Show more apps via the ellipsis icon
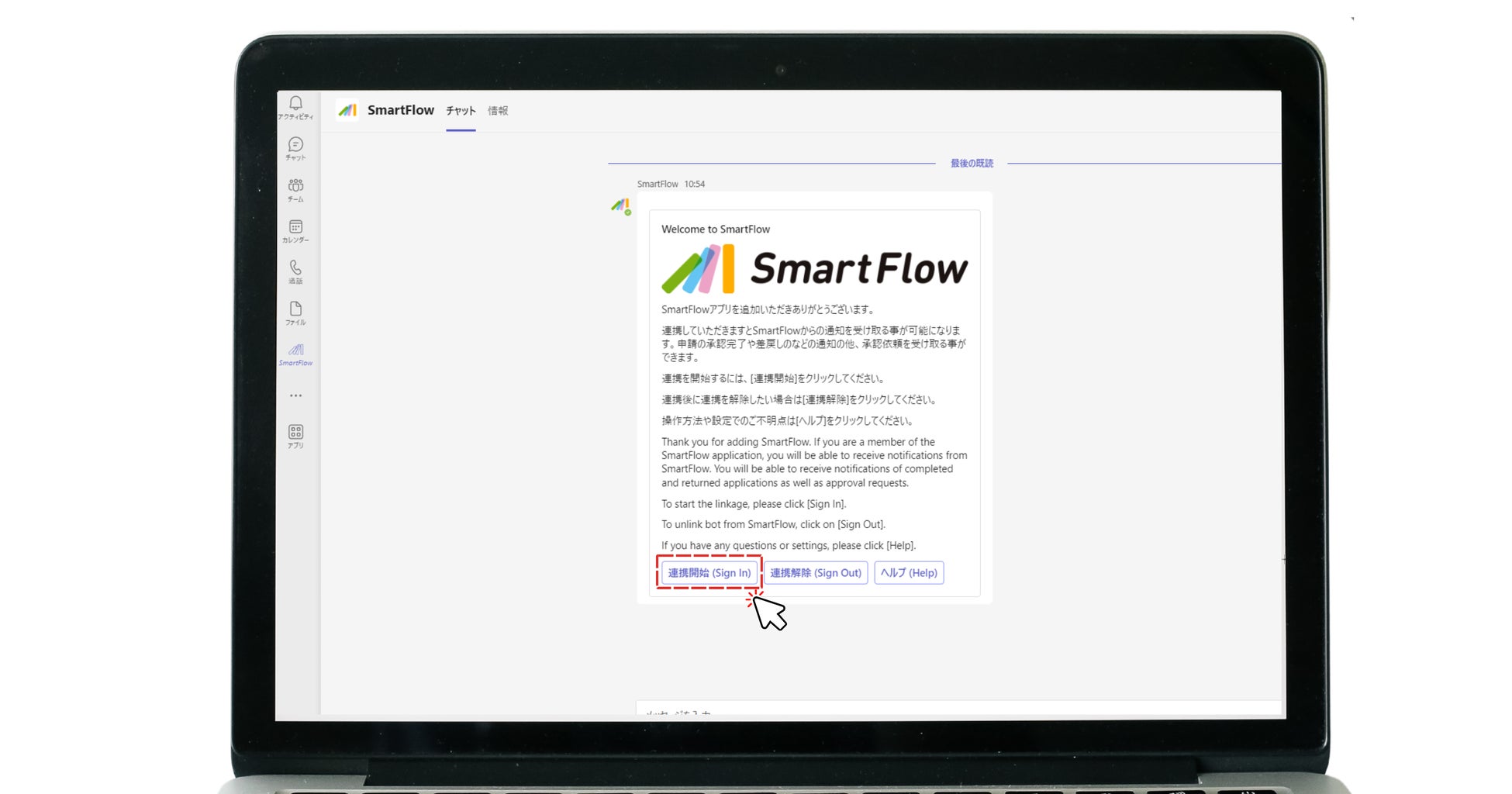This screenshot has height=794, width=1512. (295, 395)
